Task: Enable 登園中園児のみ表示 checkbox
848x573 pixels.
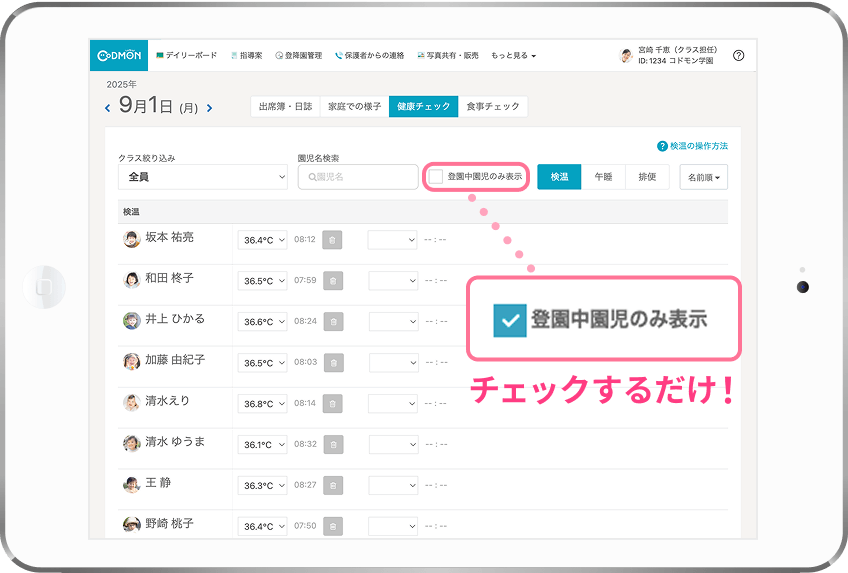Action: coord(437,177)
